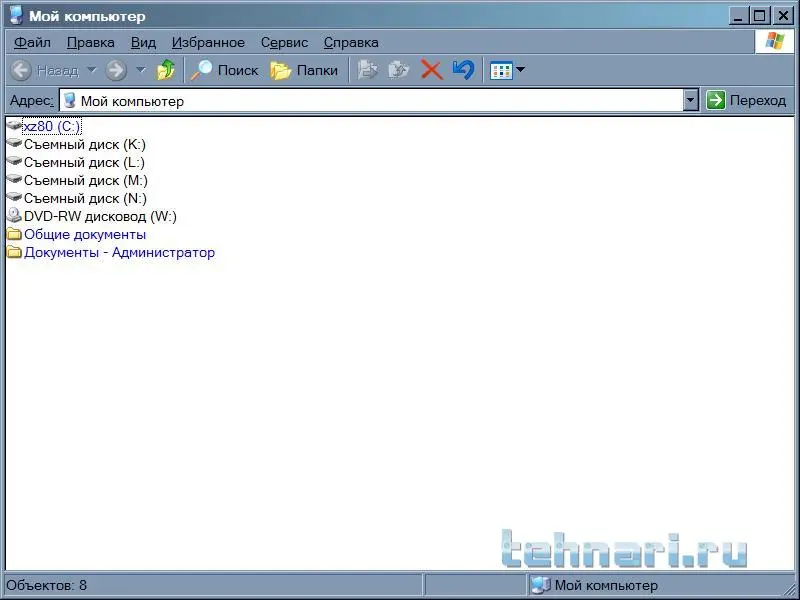This screenshot has width=800, height=600.
Task: Maximize the Мой компьютер window
Action: pyautogui.click(x=760, y=15)
